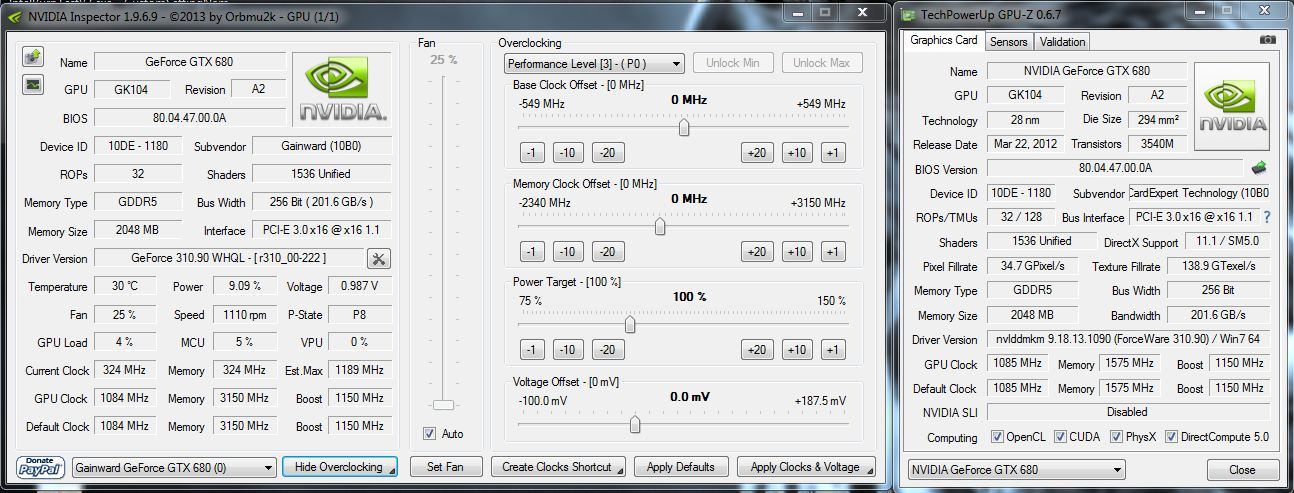The width and height of the screenshot is (1294, 493).
Task: Click the GPU-Z Close button
Action: 1242,469
